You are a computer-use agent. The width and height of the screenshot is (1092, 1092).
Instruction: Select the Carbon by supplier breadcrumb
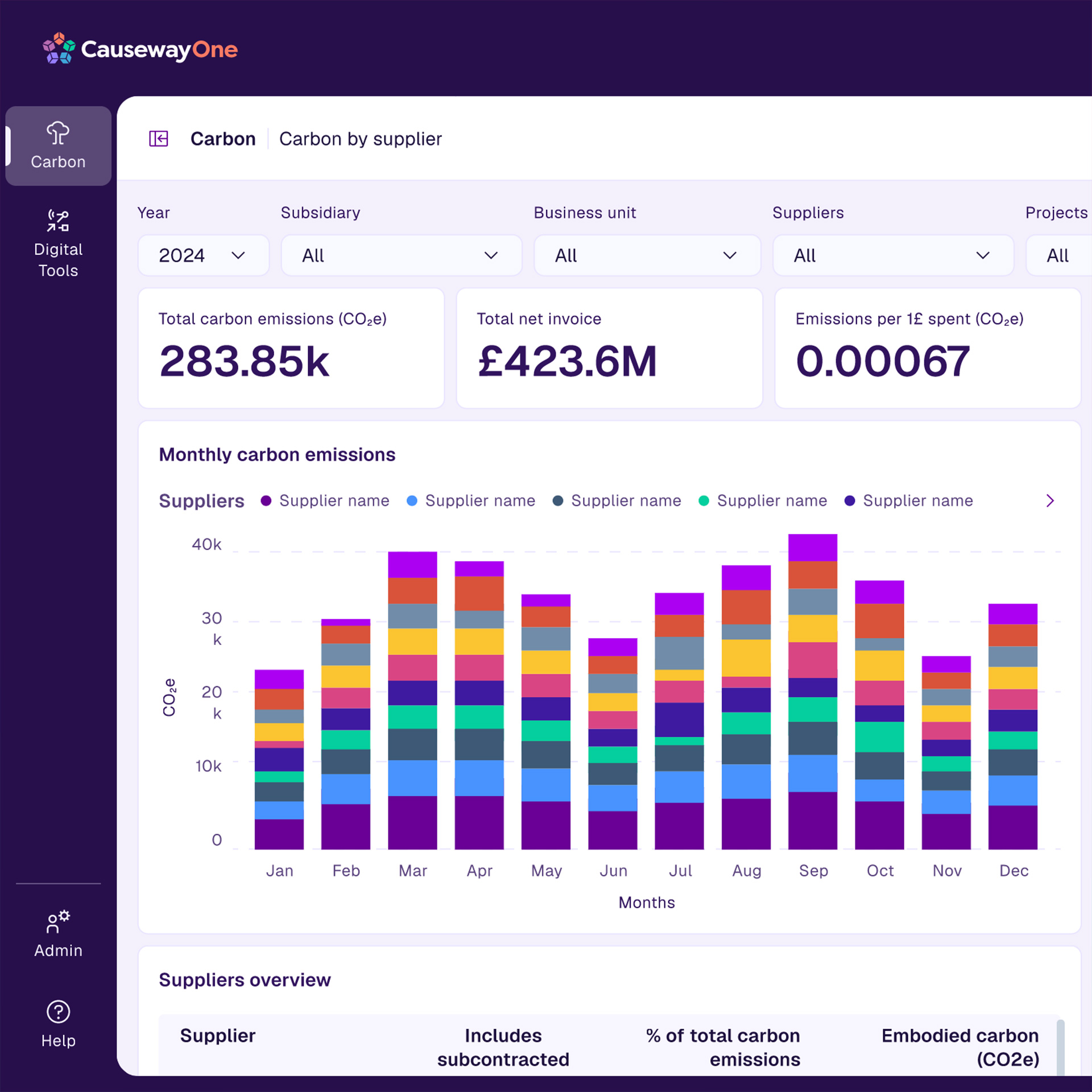[x=361, y=139]
